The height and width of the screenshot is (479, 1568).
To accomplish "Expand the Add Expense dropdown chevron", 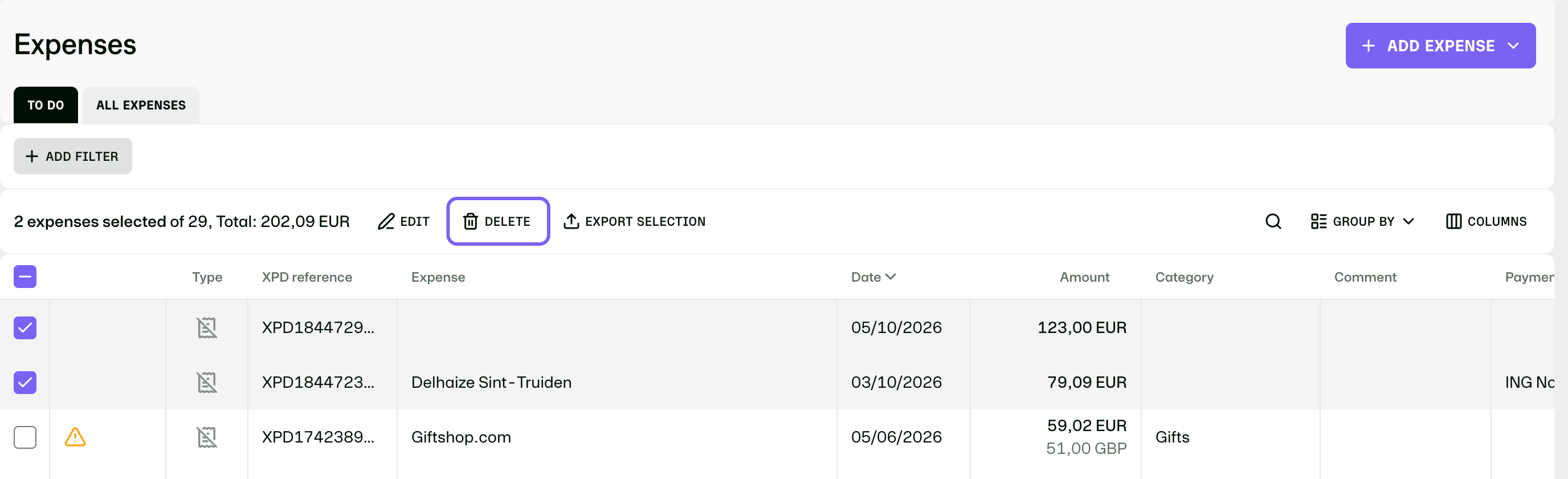I will [1513, 46].
